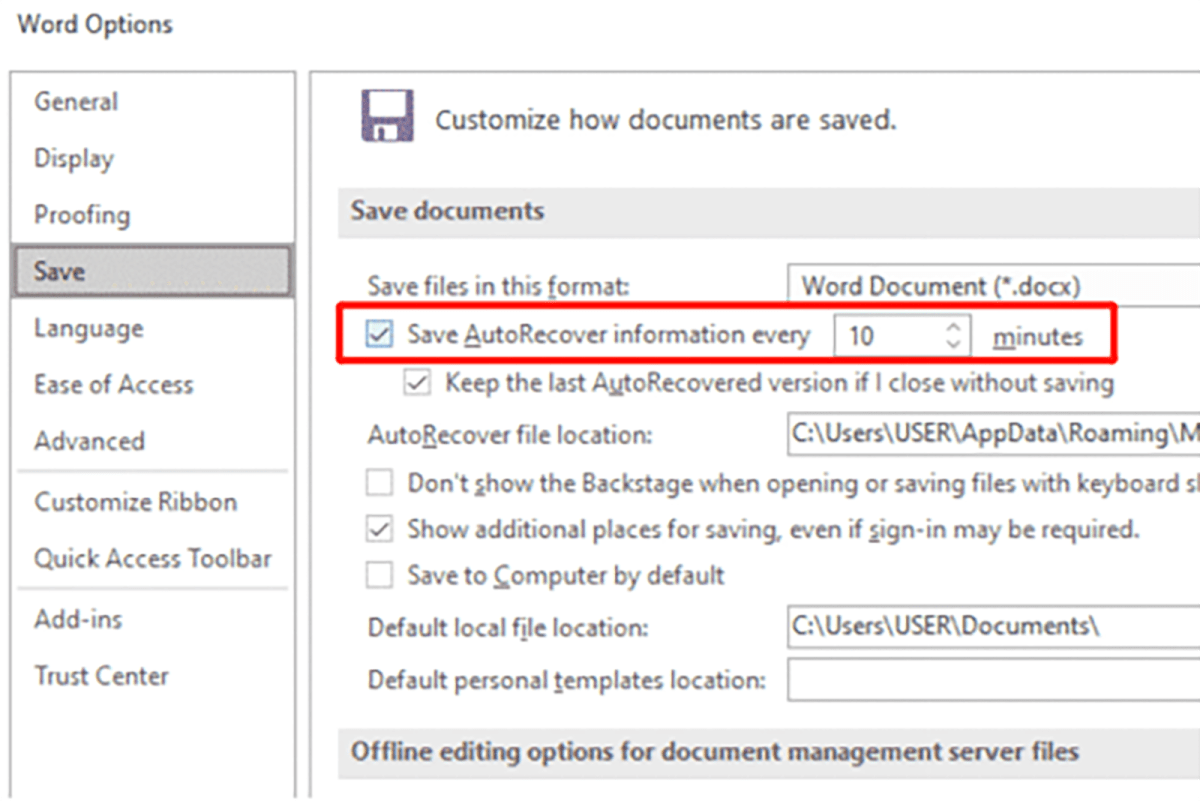Image resolution: width=1200 pixels, height=801 pixels.
Task: Enable Save to Computer by default
Action: (379, 576)
